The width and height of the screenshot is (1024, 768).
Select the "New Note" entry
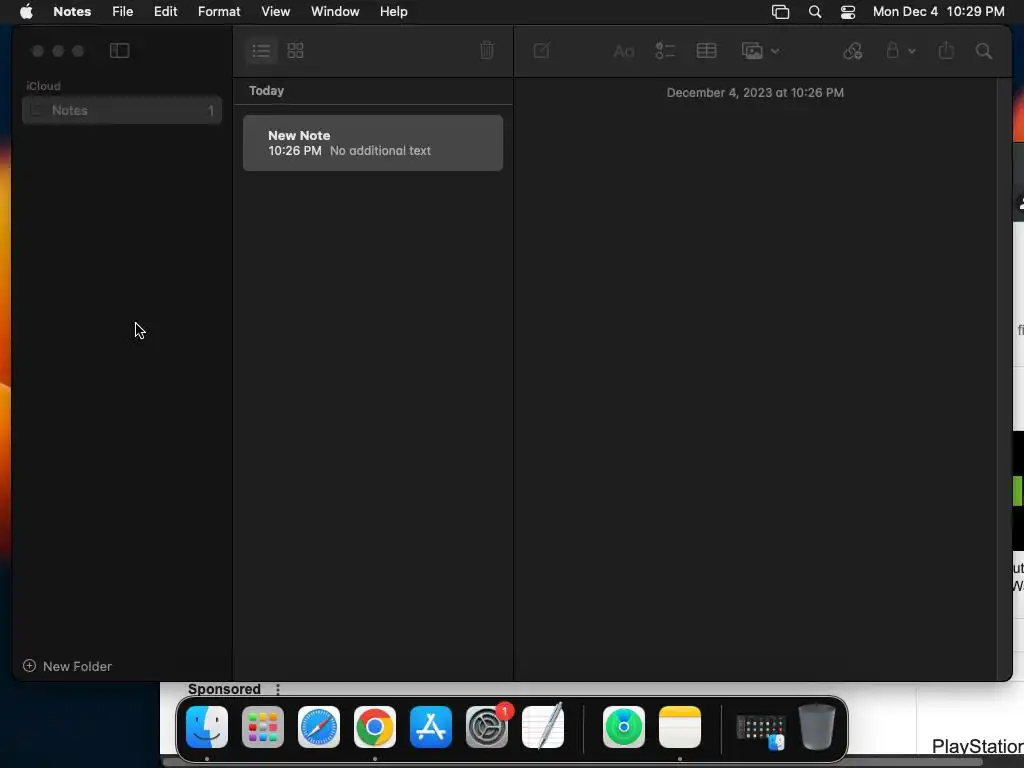point(373,143)
